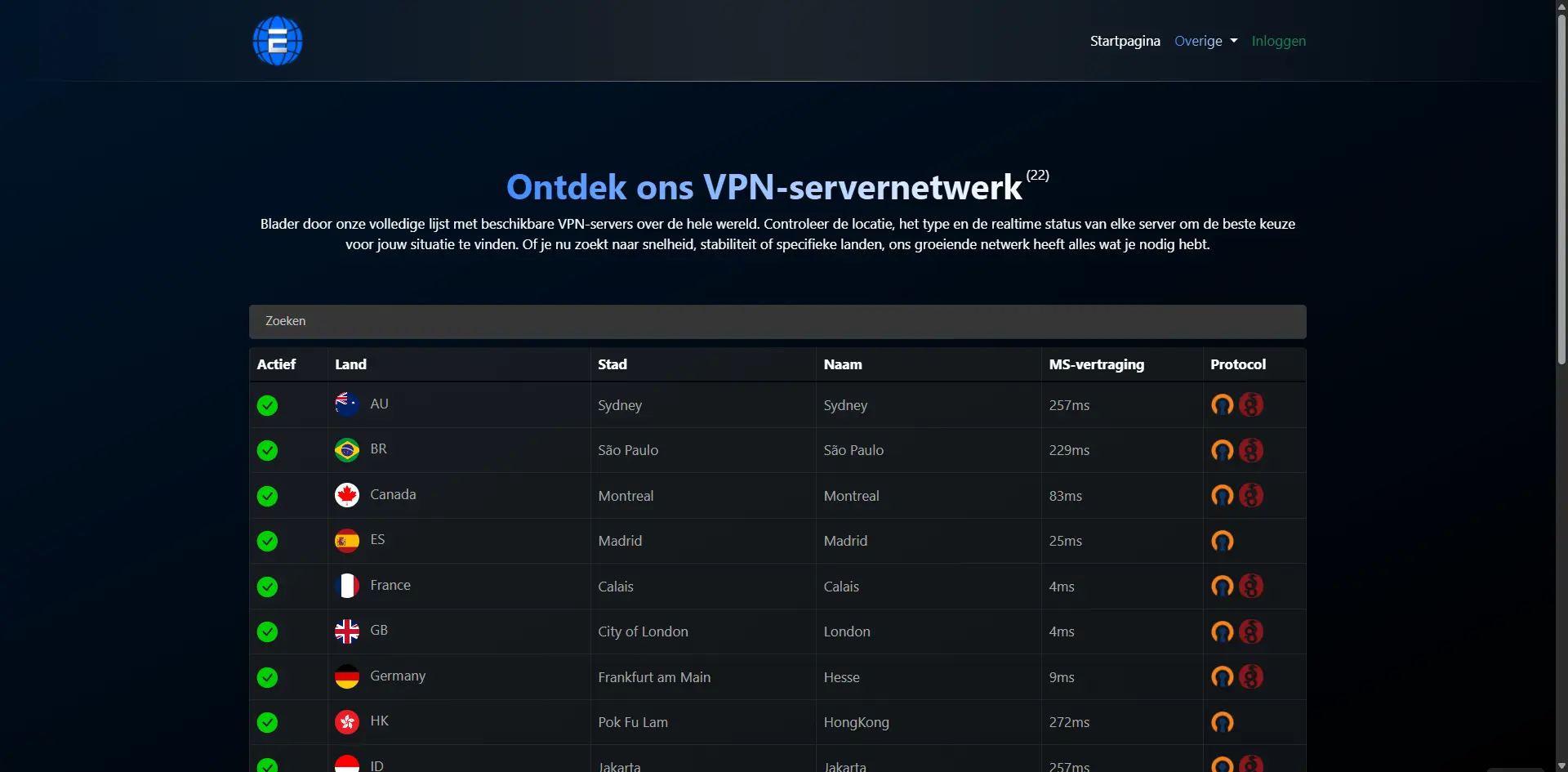Click the WireGuard icon in the São Paulo row
This screenshot has height=772, width=1568.
pyautogui.click(x=1251, y=450)
